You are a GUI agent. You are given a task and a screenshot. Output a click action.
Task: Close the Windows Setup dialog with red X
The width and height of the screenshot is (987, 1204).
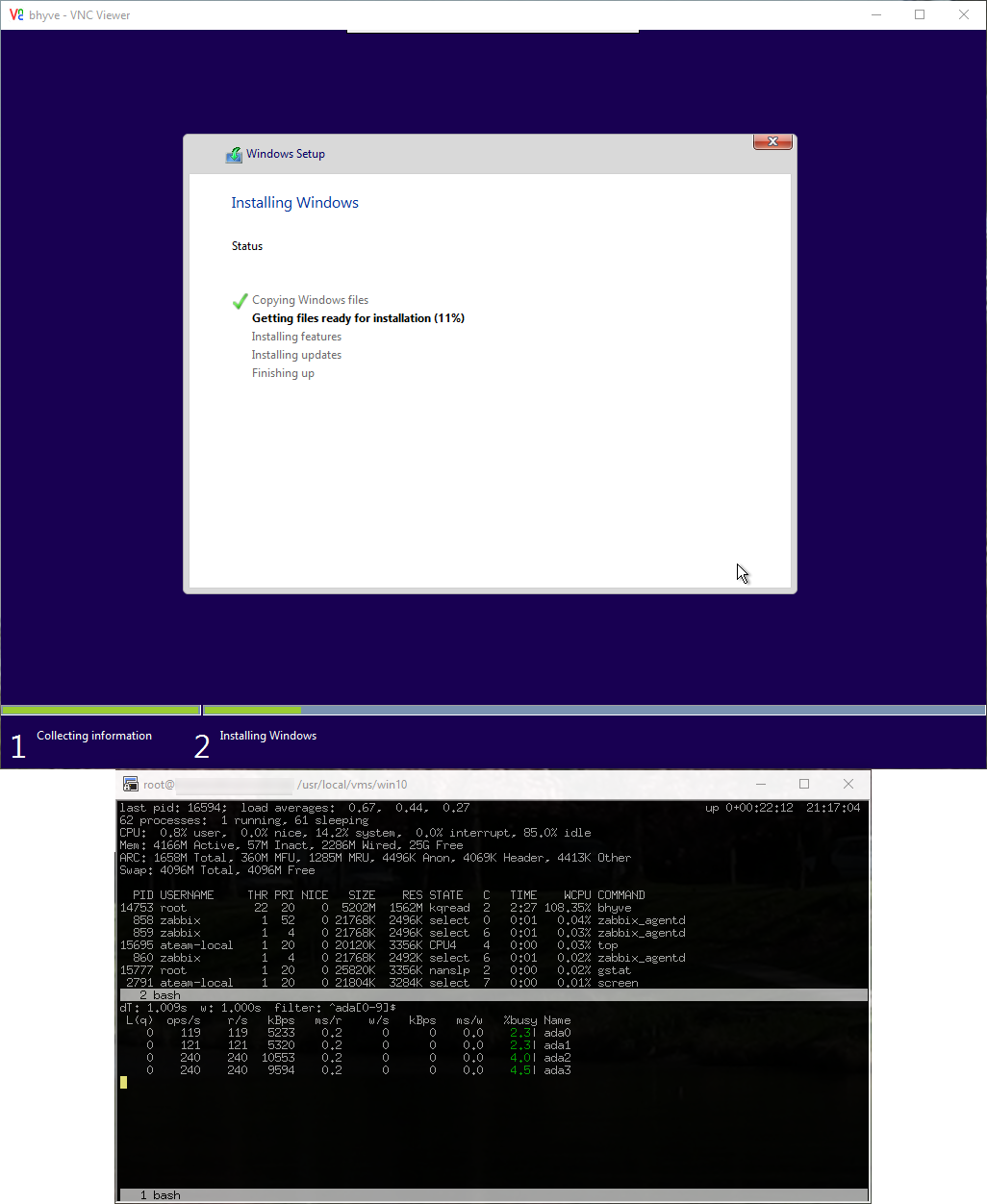tap(772, 141)
